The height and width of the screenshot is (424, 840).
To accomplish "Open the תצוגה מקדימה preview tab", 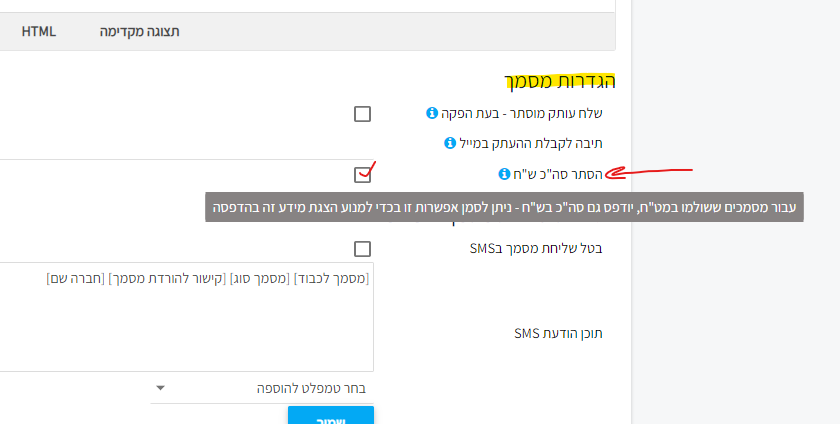I will pyautogui.click(x=139, y=32).
